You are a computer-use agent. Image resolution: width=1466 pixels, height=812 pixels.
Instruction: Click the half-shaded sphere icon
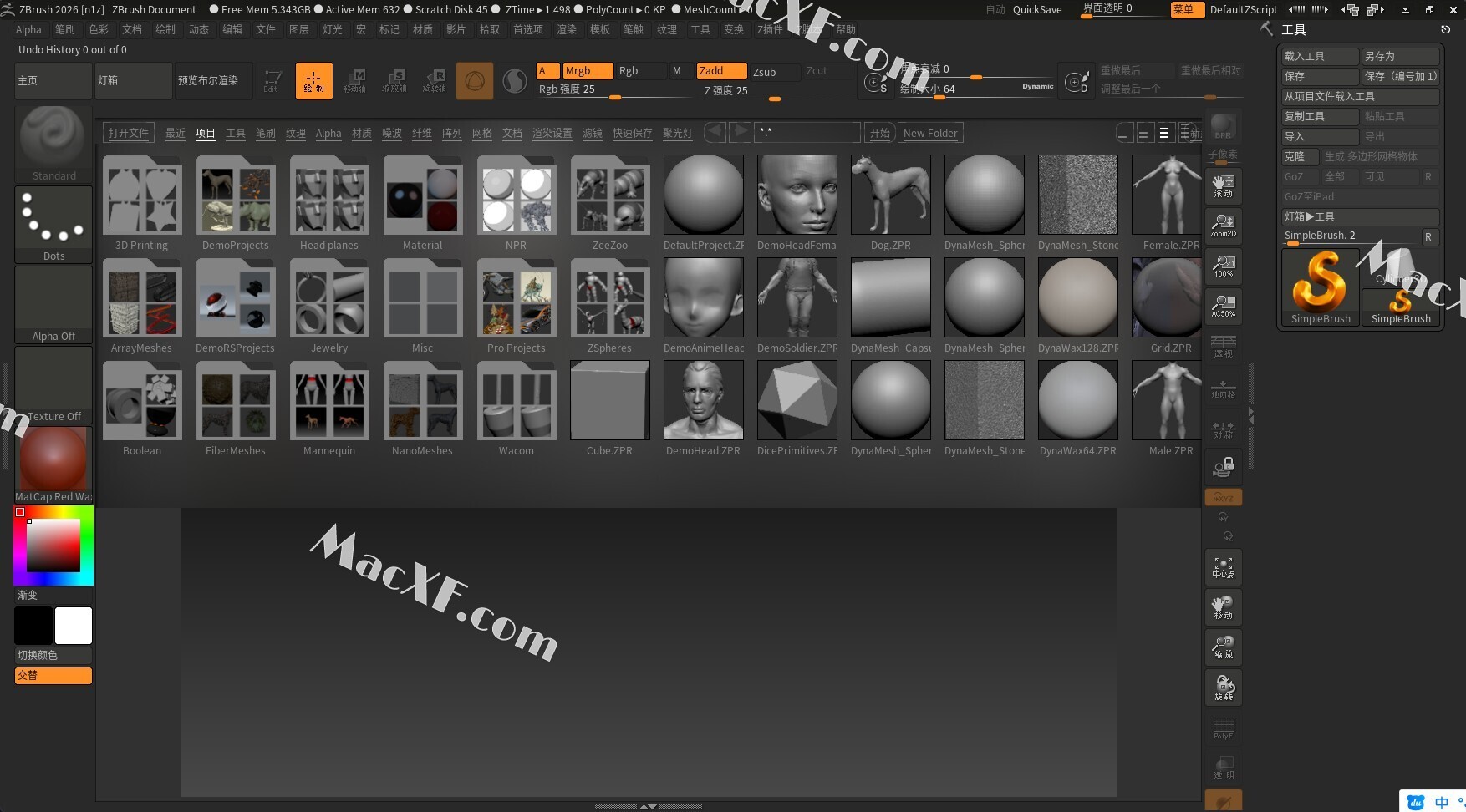515,81
